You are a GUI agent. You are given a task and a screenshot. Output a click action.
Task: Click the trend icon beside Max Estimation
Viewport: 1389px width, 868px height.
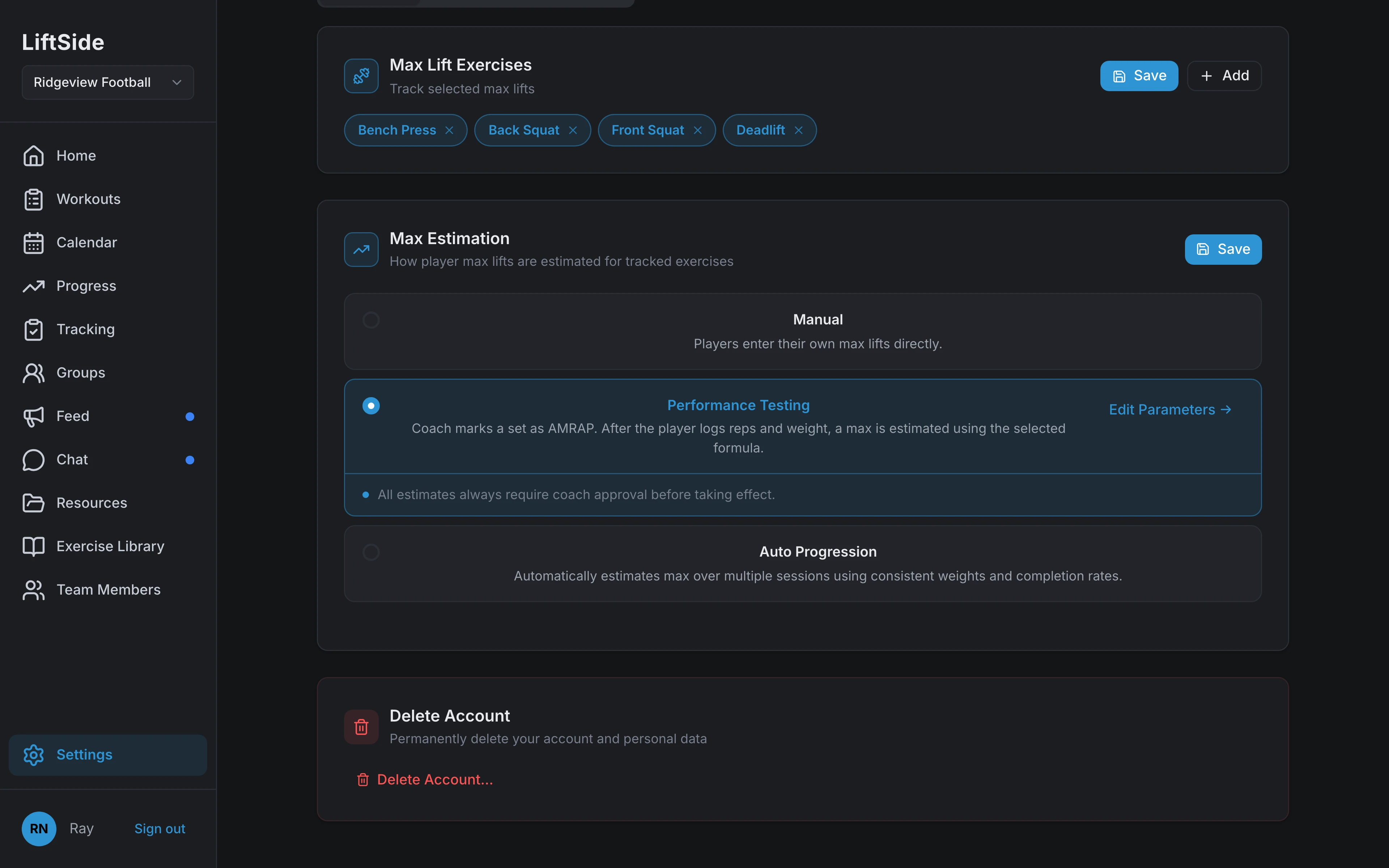tap(361, 249)
